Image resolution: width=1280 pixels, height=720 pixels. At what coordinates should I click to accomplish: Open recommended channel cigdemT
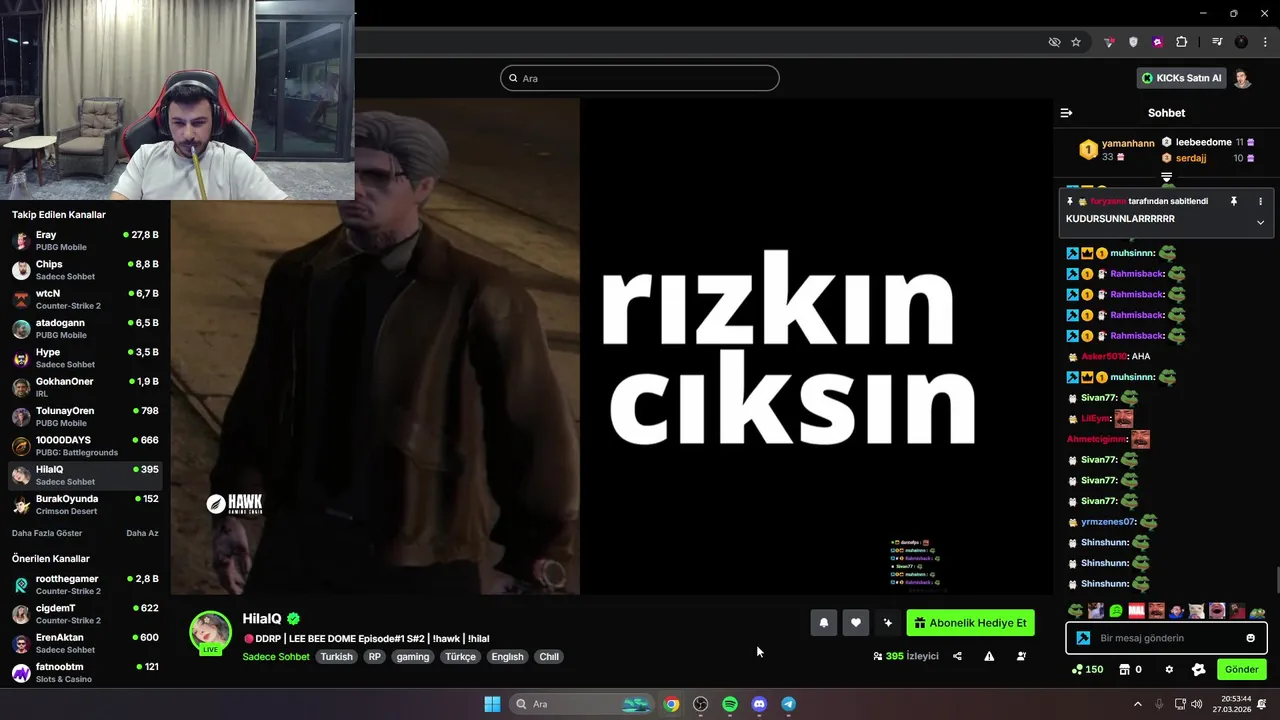pyautogui.click(x=85, y=614)
